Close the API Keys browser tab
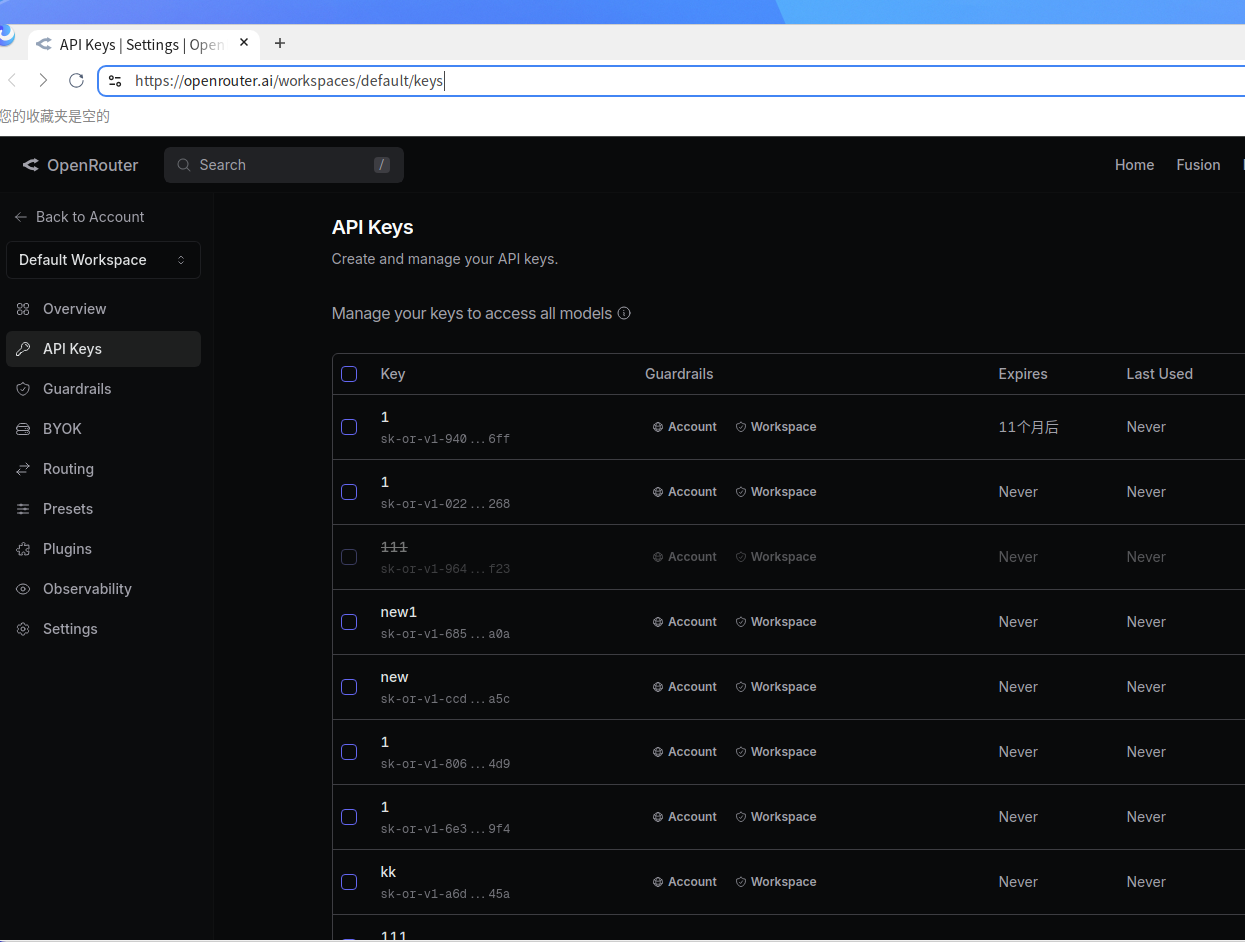Screen dimensions: 1245x942 pyautogui.click(x=244, y=43)
